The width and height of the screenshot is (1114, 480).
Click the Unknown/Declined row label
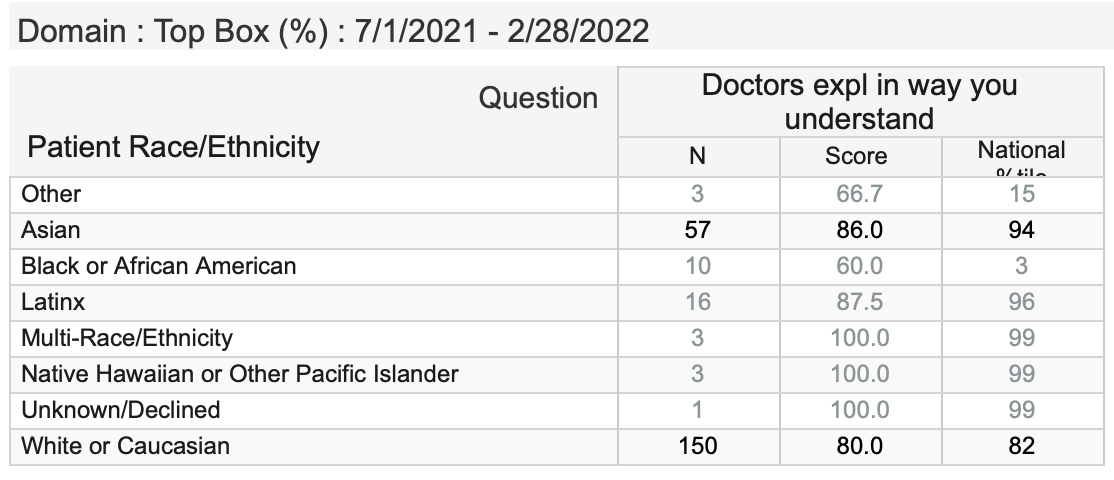(121, 409)
